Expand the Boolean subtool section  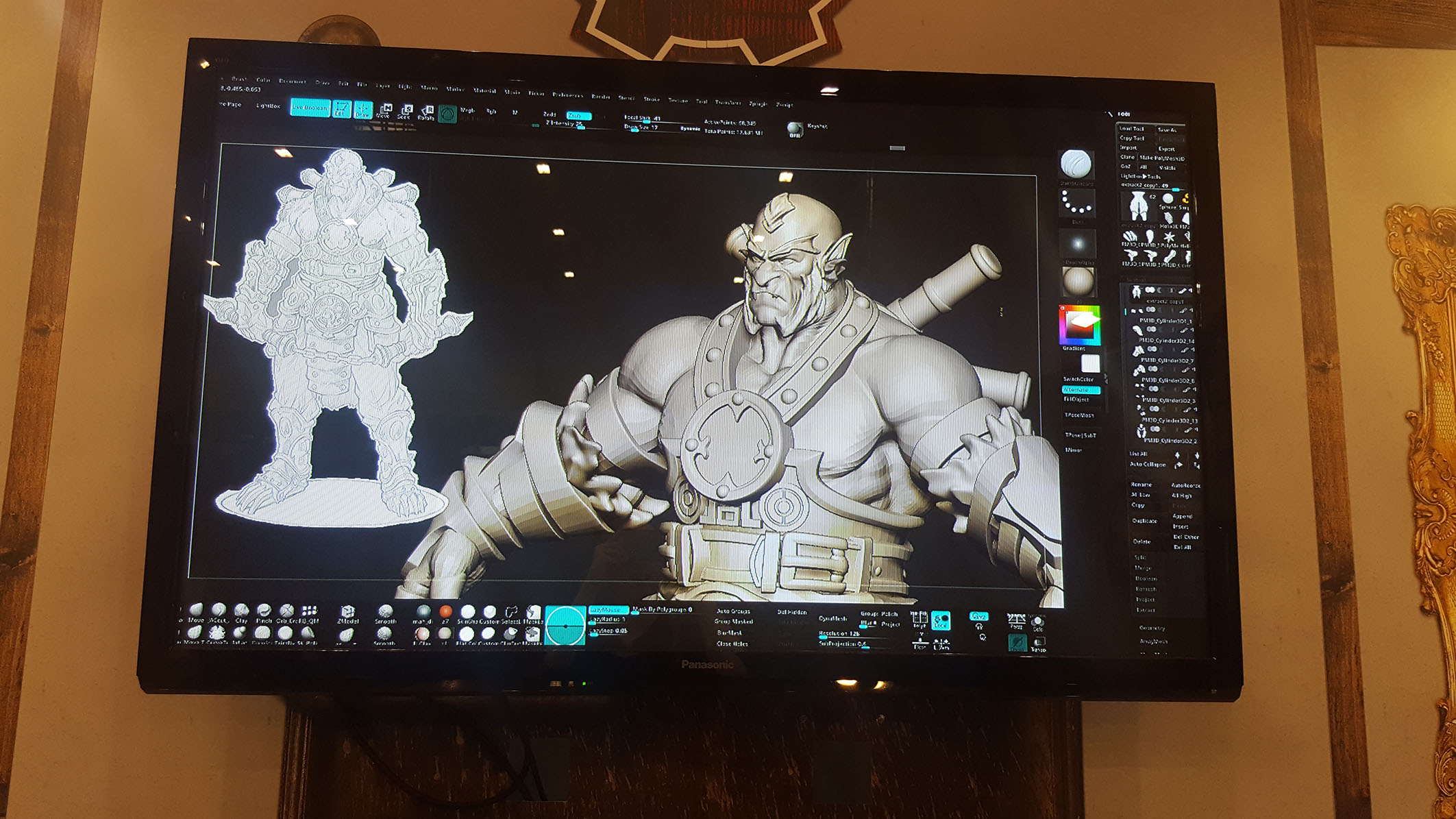1146,578
